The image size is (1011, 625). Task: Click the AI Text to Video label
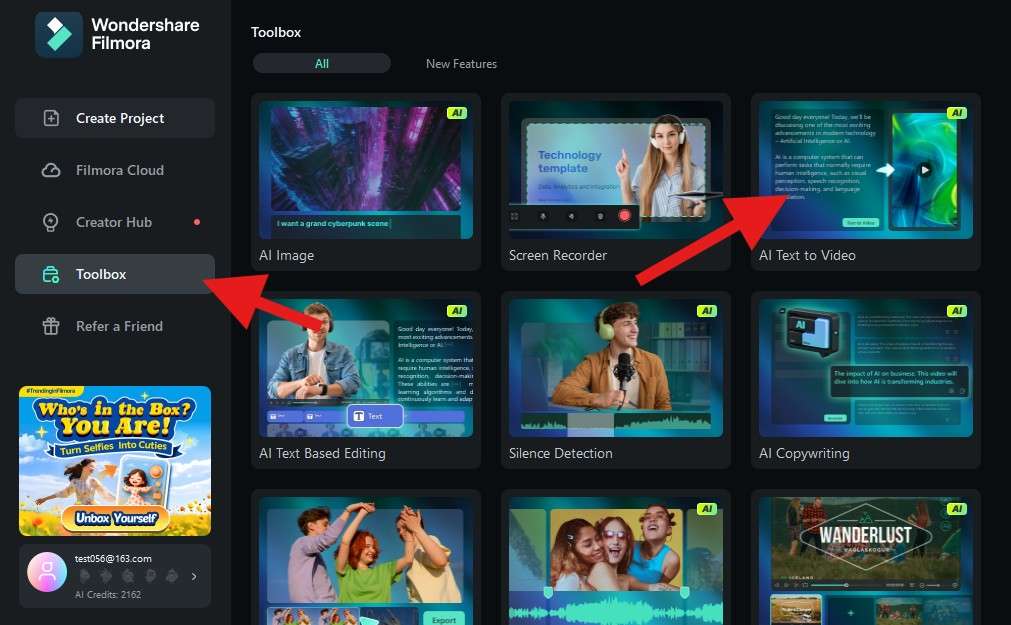(807, 255)
